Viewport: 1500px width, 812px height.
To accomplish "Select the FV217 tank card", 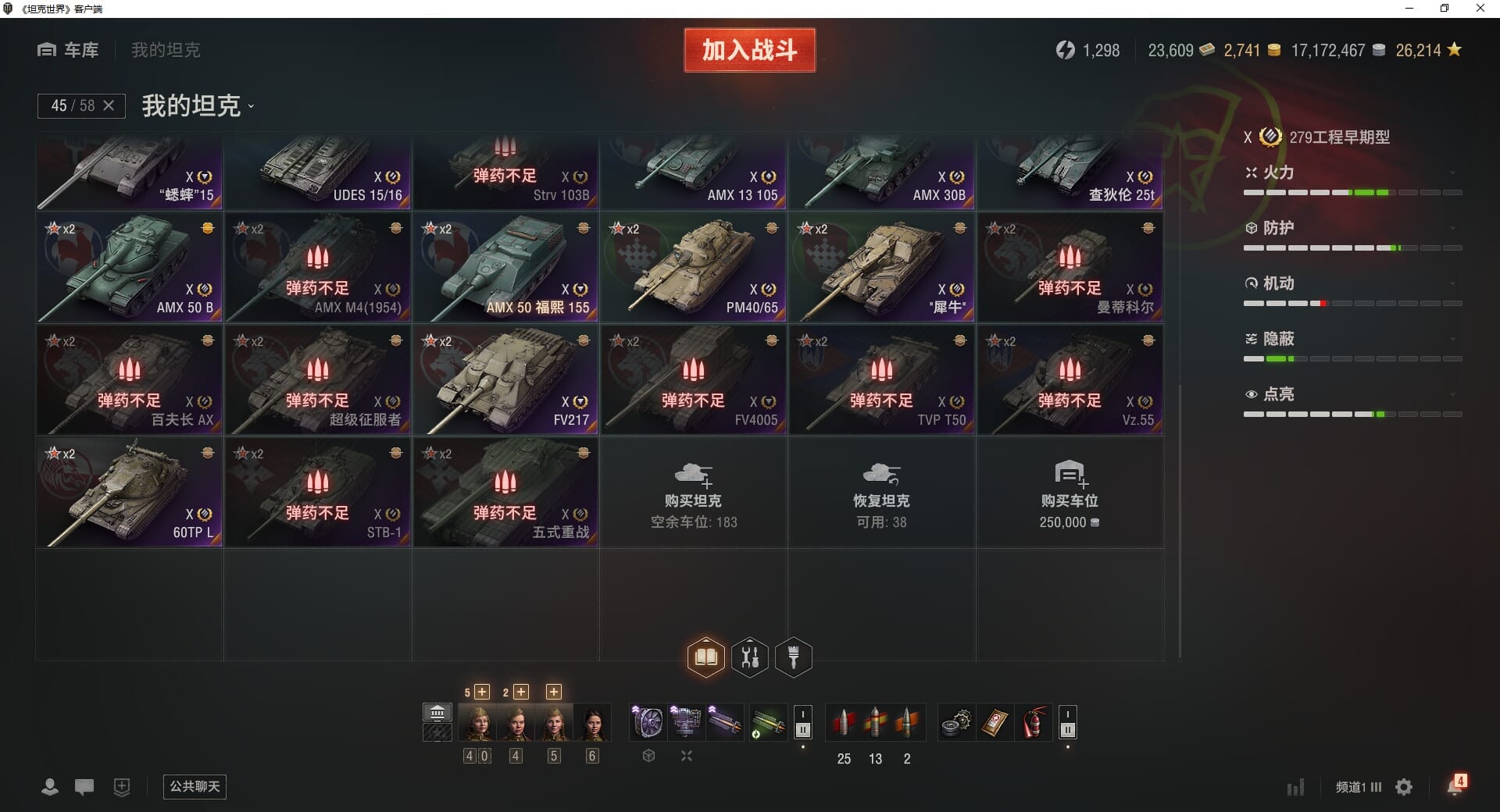I will pos(505,380).
